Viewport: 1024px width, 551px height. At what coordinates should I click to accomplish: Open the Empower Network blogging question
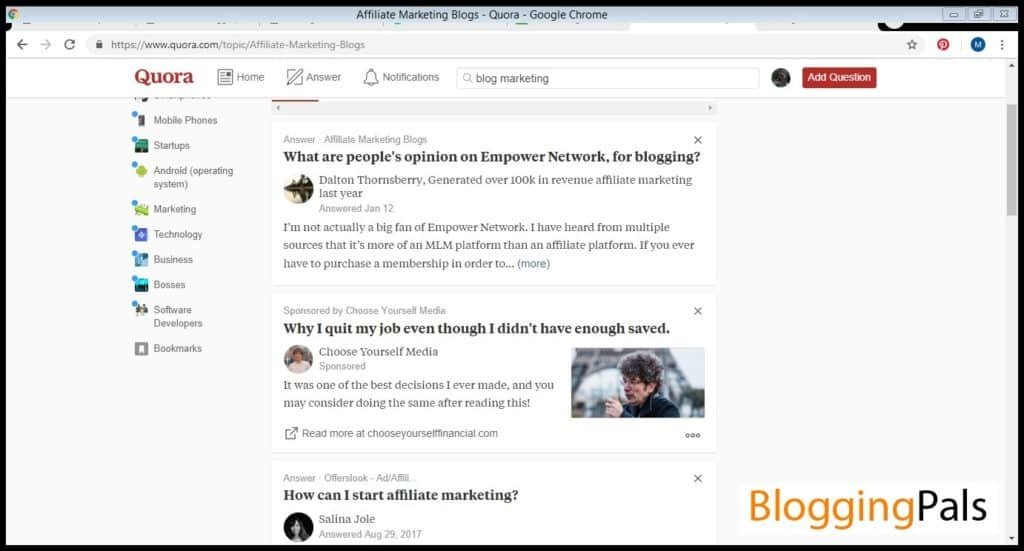492,157
